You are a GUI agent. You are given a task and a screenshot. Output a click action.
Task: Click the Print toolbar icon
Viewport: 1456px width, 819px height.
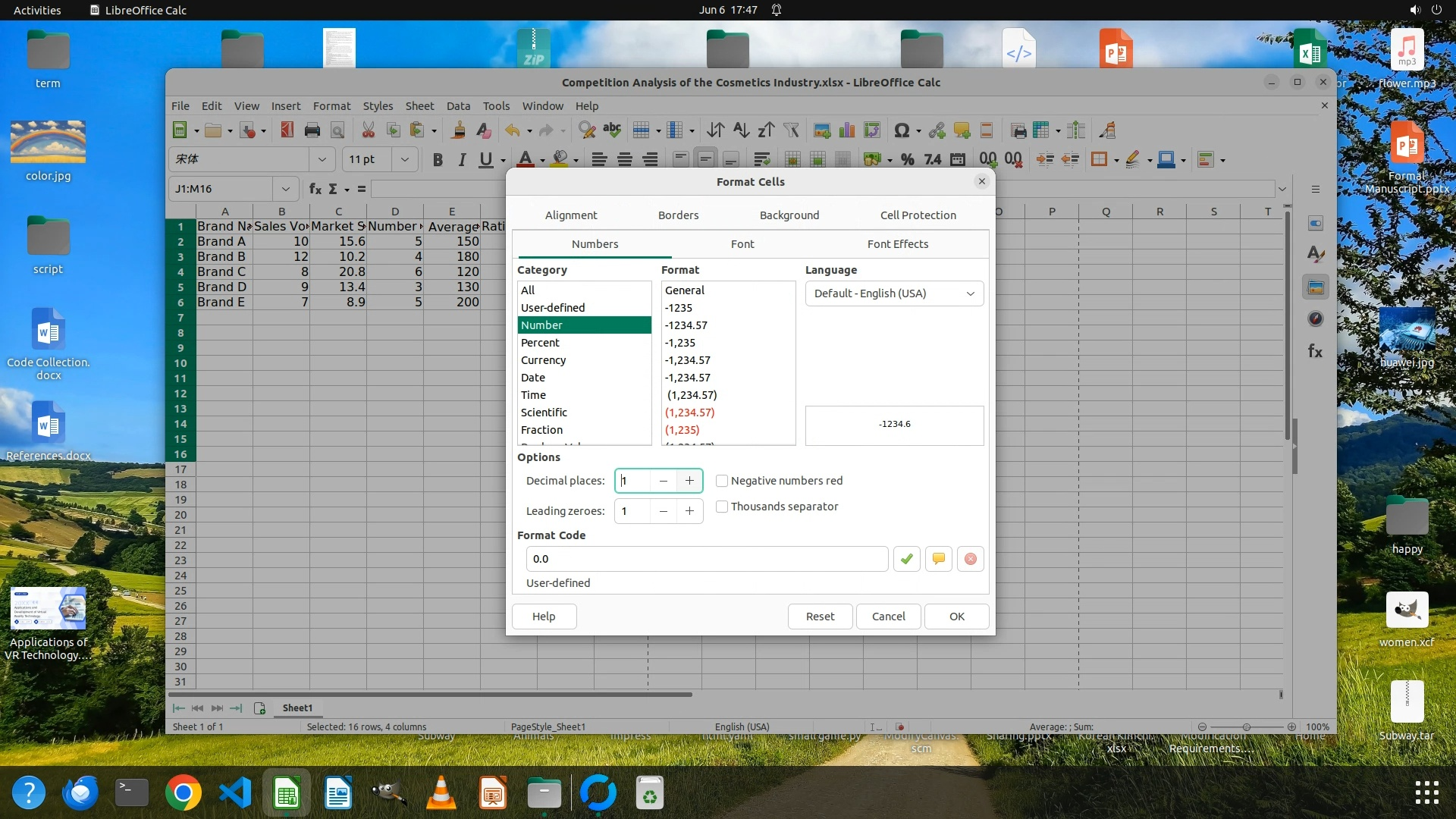coord(312,130)
